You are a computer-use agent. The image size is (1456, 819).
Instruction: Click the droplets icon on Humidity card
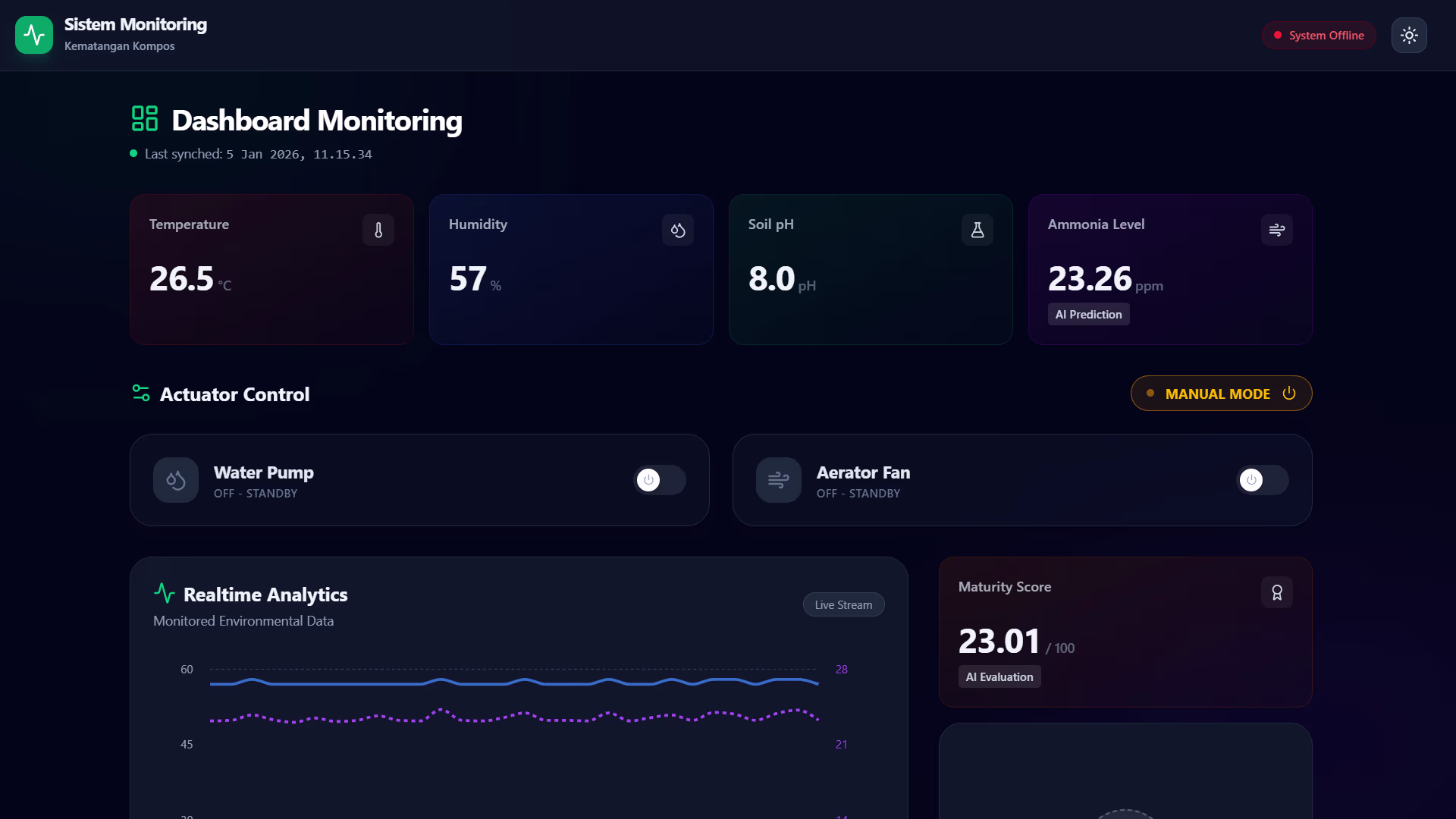coord(678,230)
